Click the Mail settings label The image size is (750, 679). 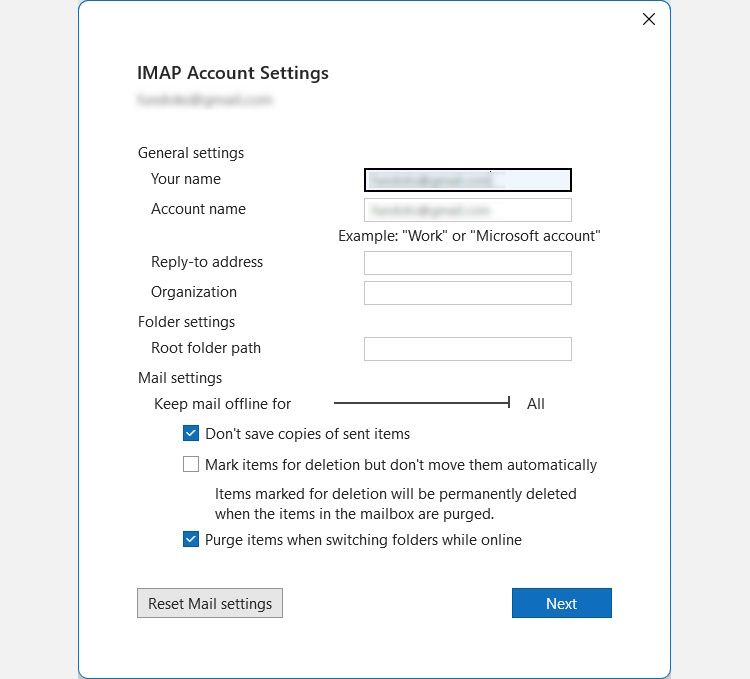[180, 378]
